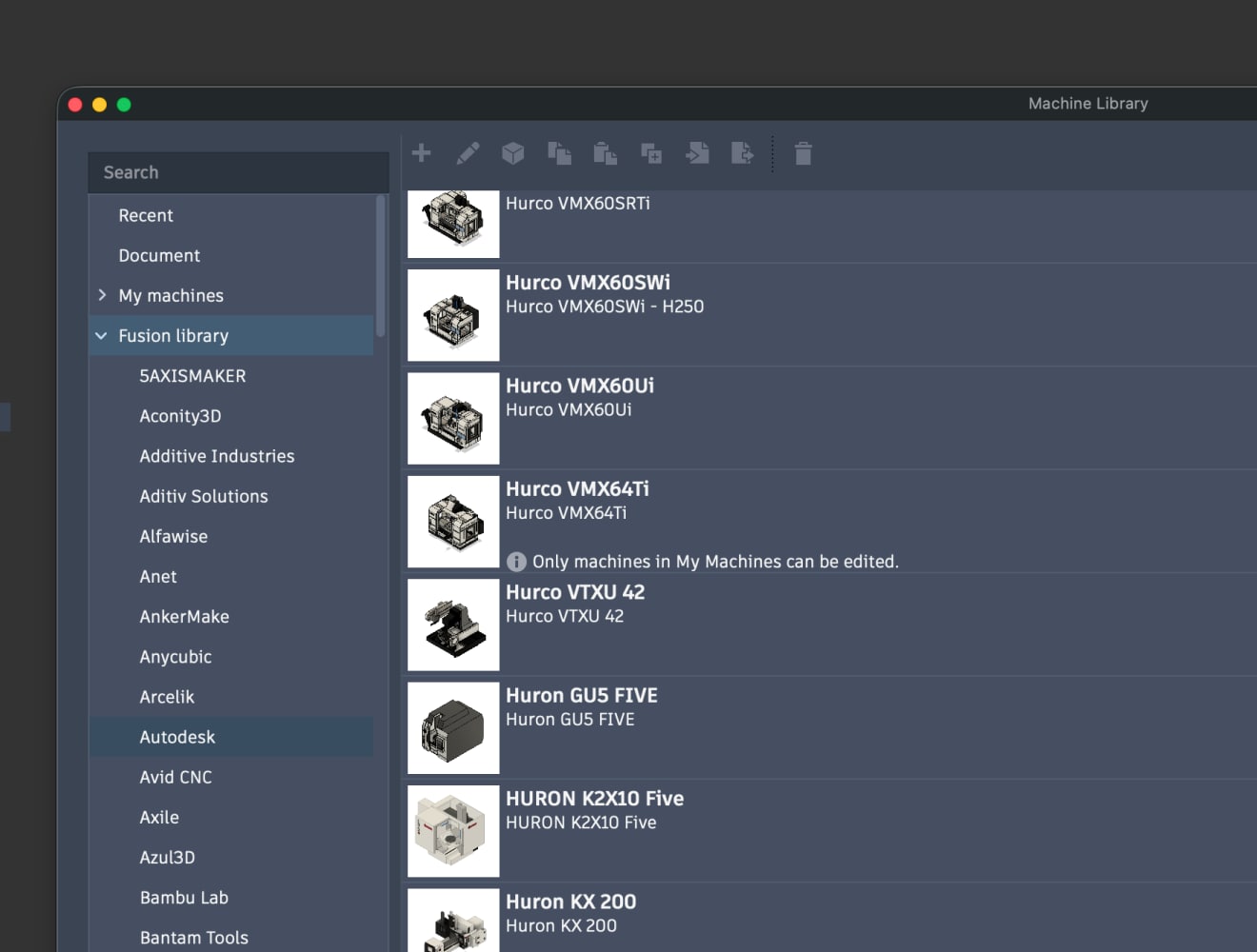Click the Huron GU5 FIVE thumbnail
This screenshot has height=952, width=1257.
coord(453,727)
